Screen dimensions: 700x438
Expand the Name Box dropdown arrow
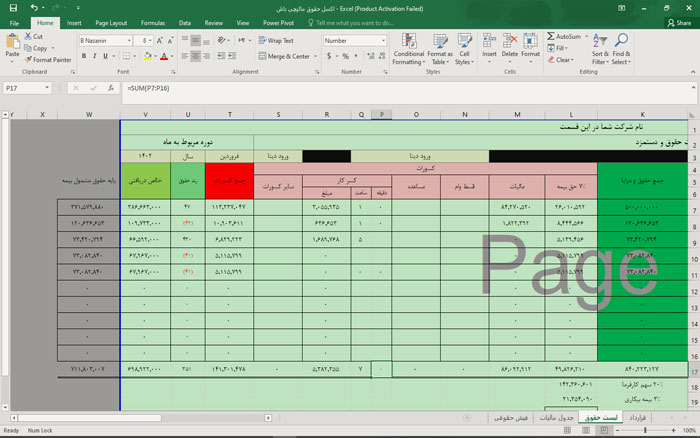[x=47, y=88]
